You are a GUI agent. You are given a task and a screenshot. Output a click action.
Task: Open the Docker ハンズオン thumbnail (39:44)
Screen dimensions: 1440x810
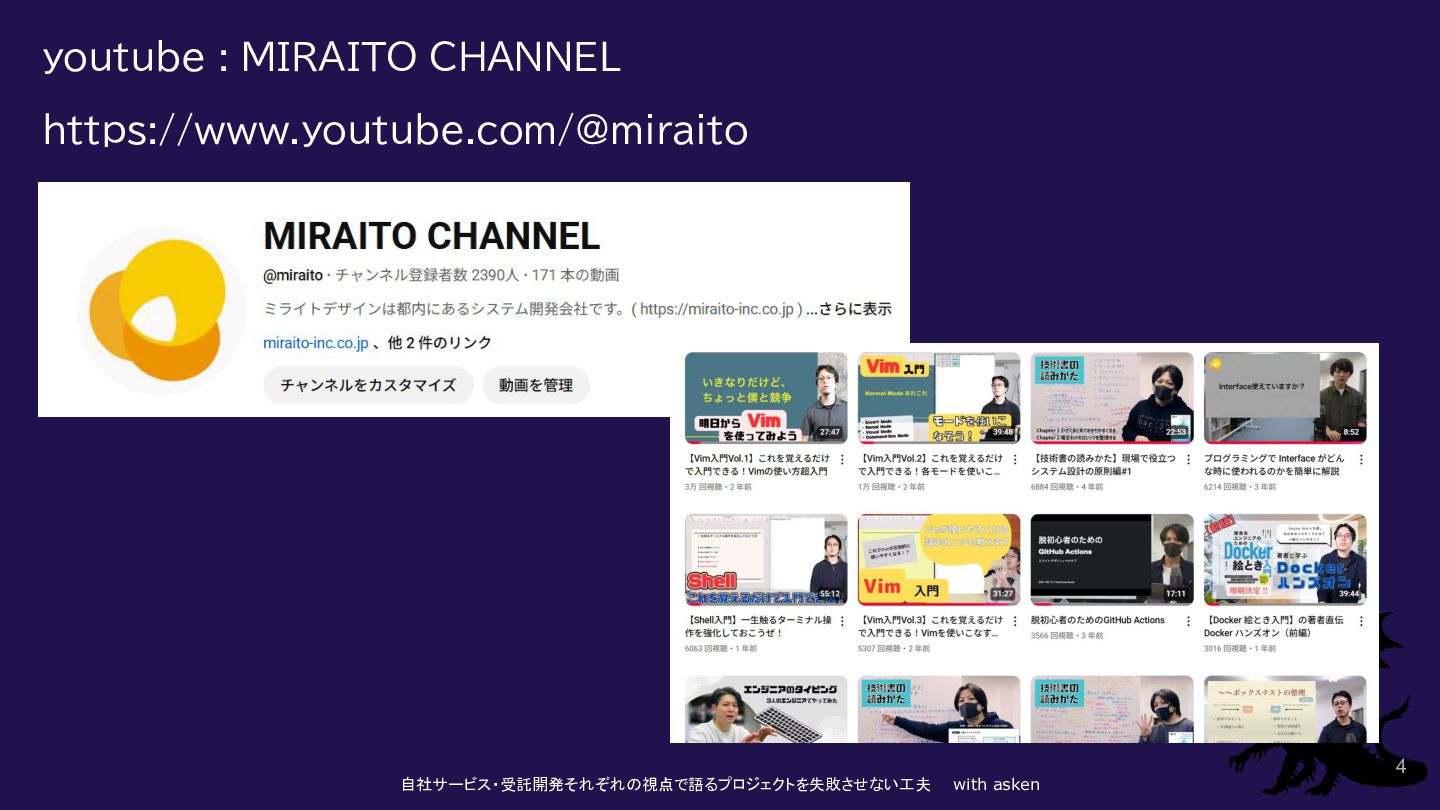point(1285,560)
